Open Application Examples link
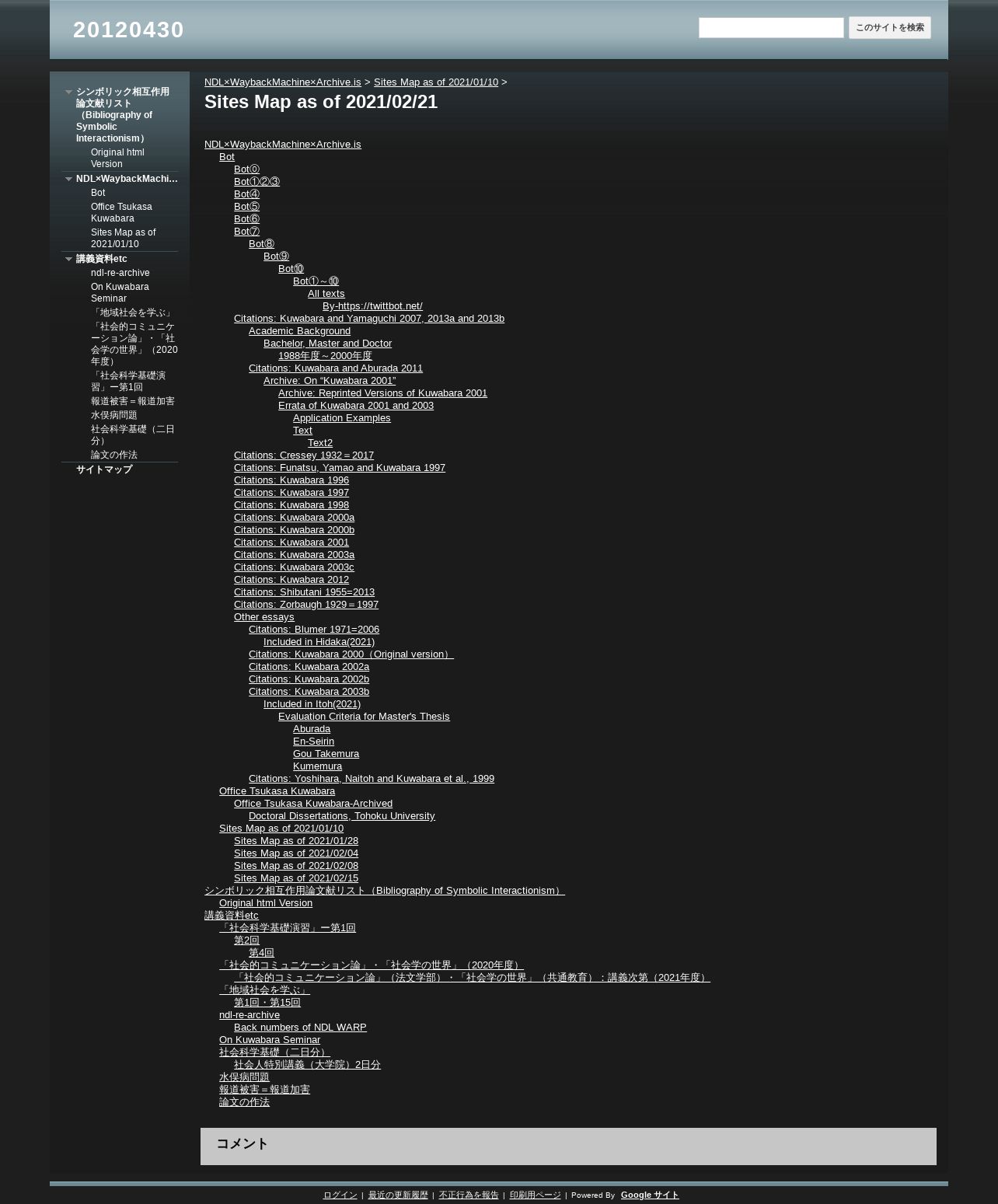The height and width of the screenshot is (1204, 998). [x=342, y=417]
